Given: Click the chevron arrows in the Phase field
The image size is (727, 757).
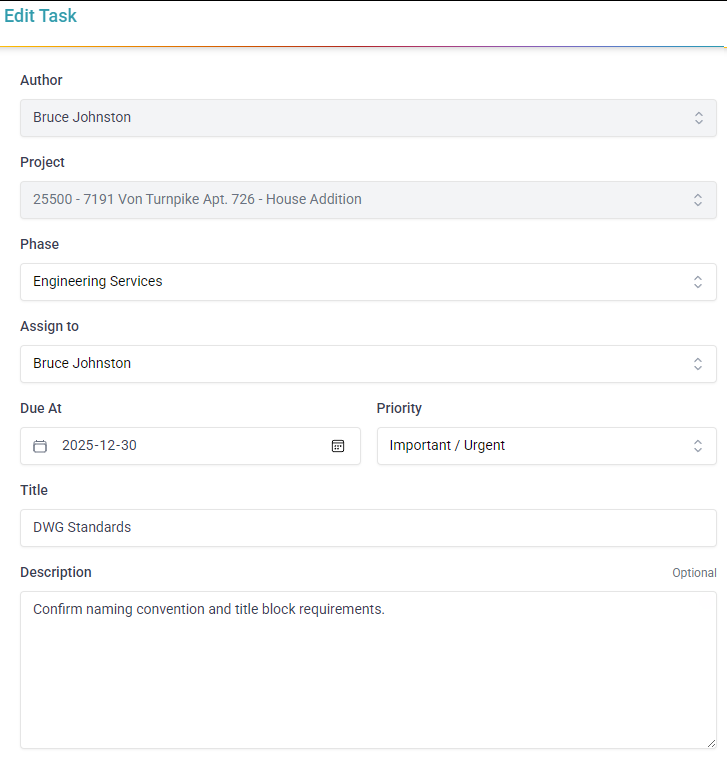Looking at the screenshot, I should (698, 282).
